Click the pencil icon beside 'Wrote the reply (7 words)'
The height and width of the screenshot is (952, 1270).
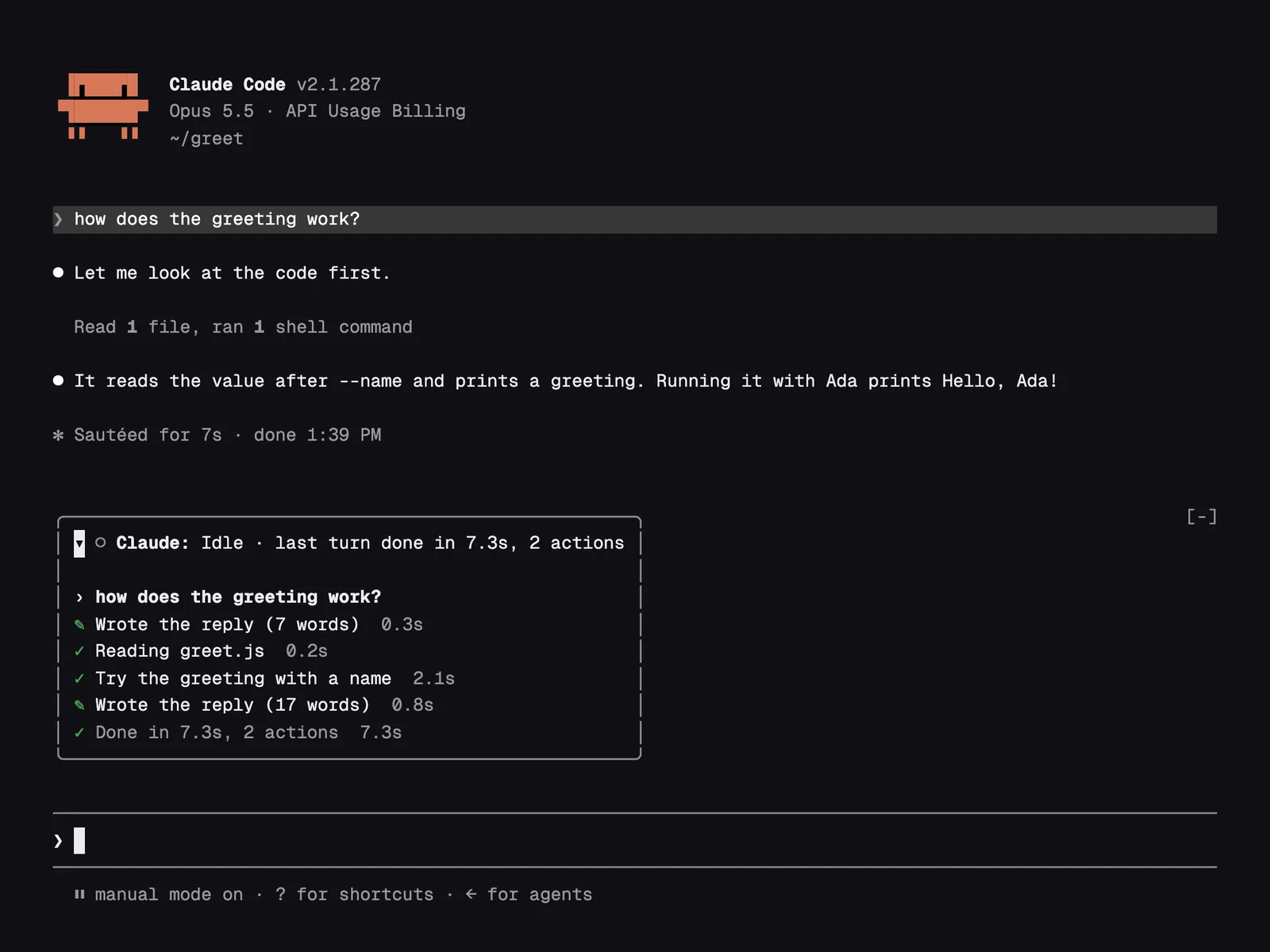coord(79,624)
